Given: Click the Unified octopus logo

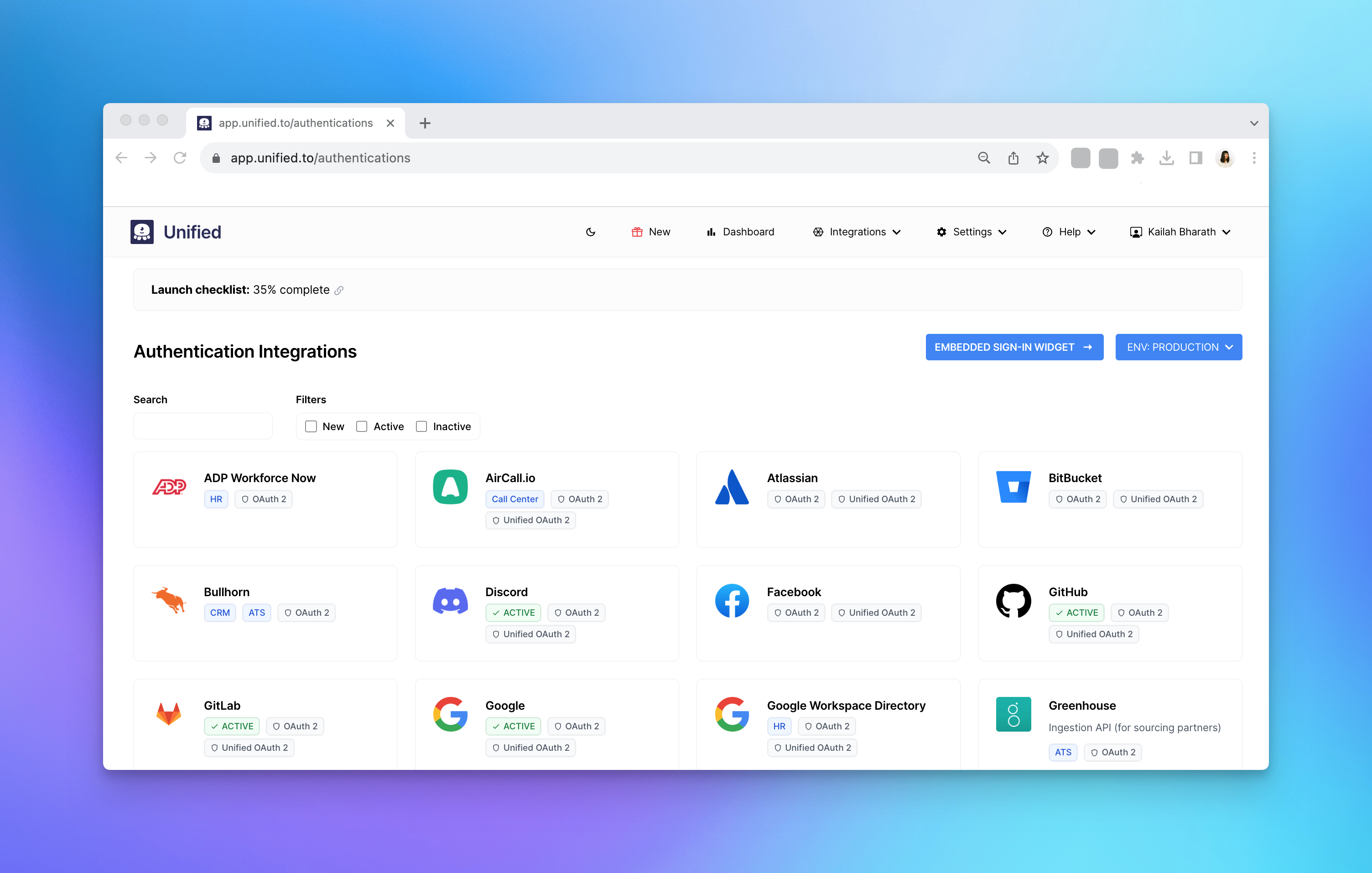Looking at the screenshot, I should [x=142, y=231].
